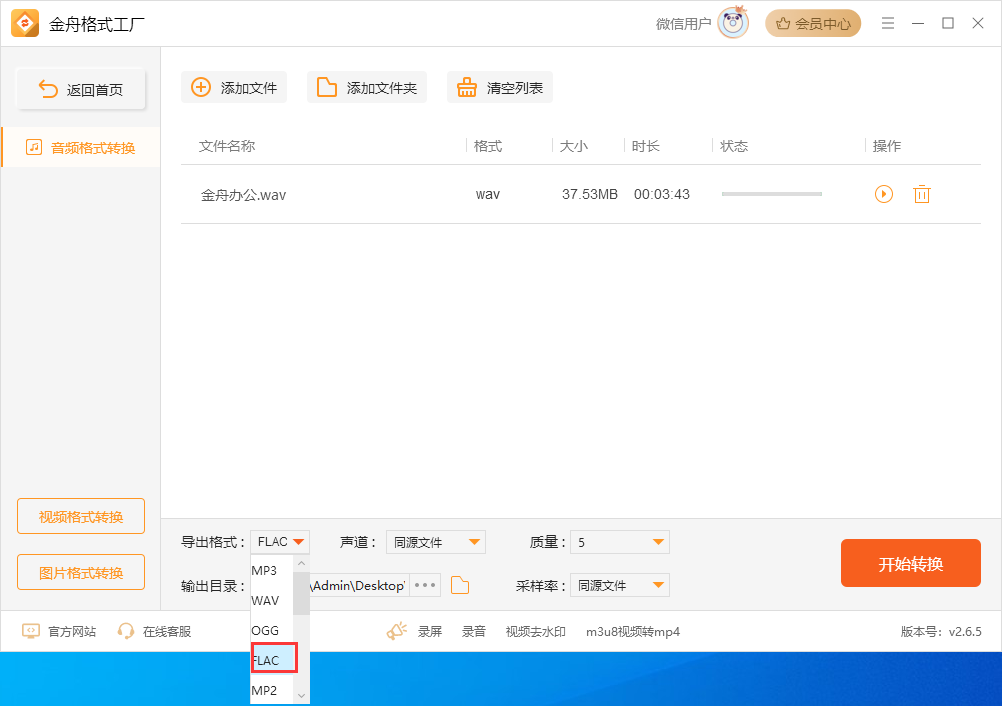1002x706 pixels.
Task: Click the 微信用户 label
Action: (x=683, y=24)
